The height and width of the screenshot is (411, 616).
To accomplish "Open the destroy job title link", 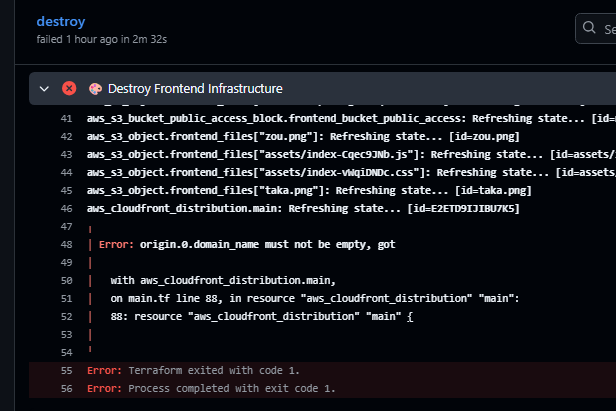I will coord(61,21).
